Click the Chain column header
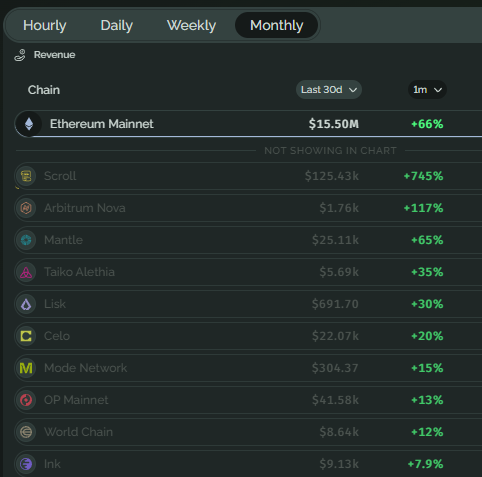 point(44,90)
